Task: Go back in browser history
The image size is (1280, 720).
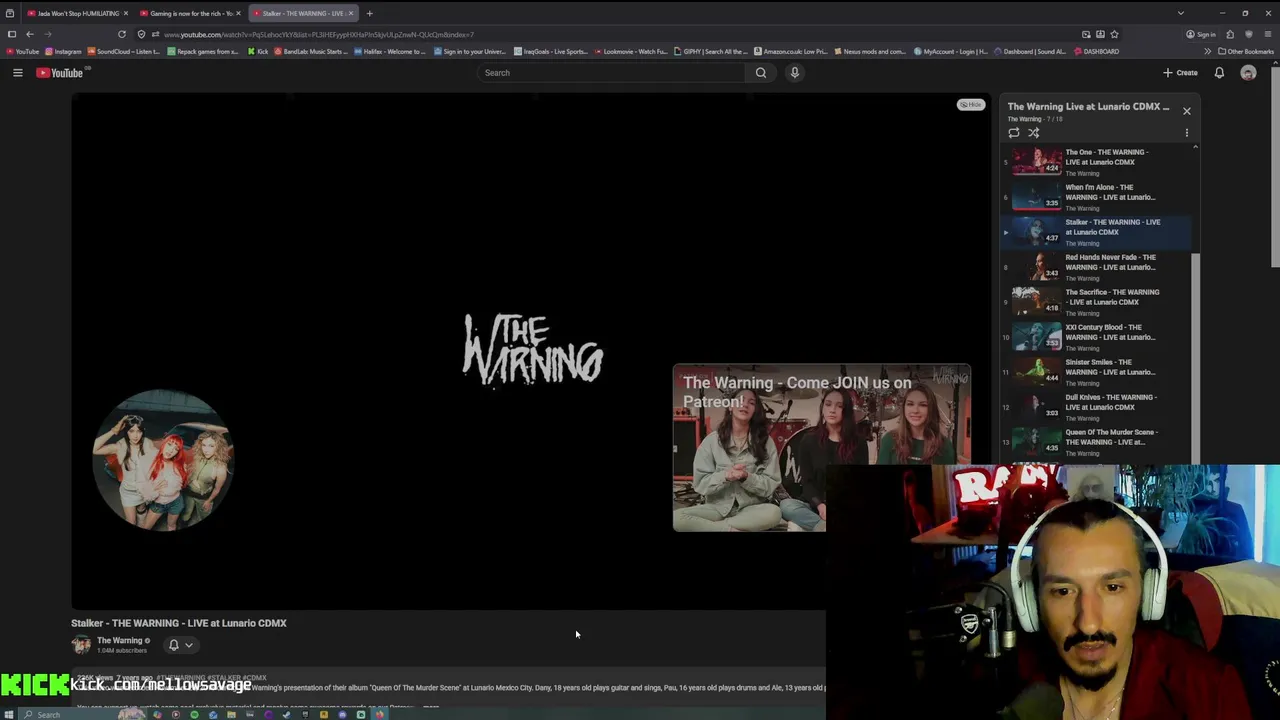Action: tap(29, 34)
